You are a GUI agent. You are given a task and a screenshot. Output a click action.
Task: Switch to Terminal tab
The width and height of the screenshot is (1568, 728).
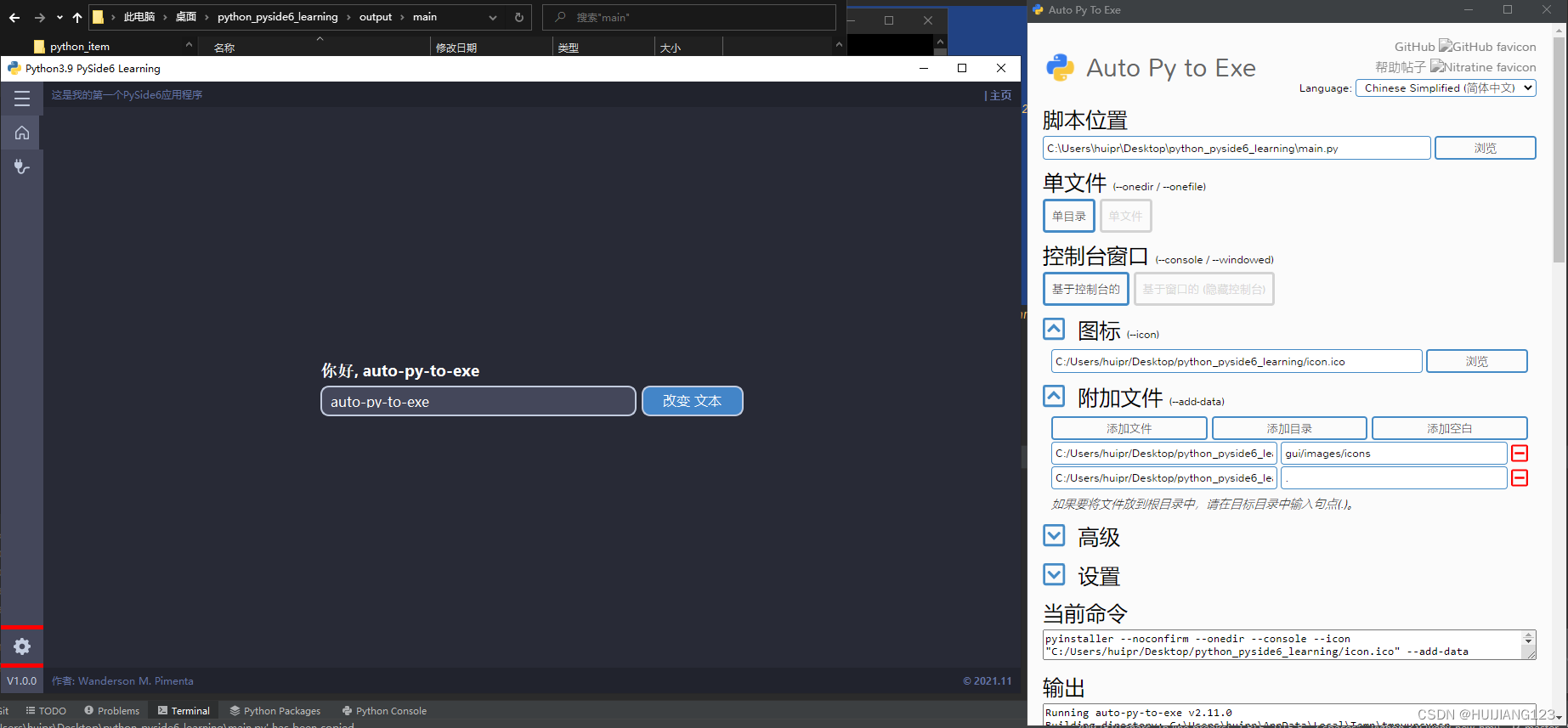tap(184, 711)
